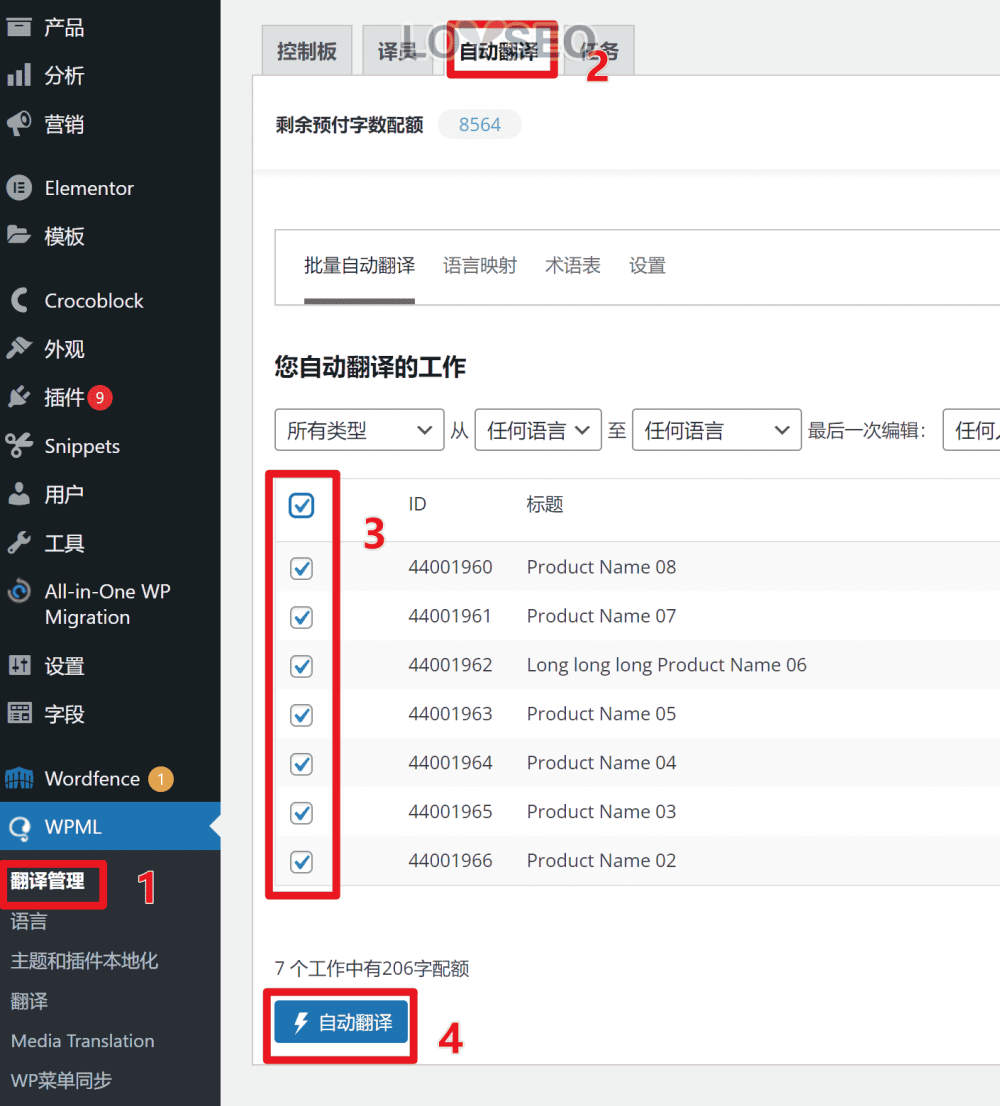Switch to the 控制板 tab
This screenshot has width=1000, height=1106.
pos(307,51)
